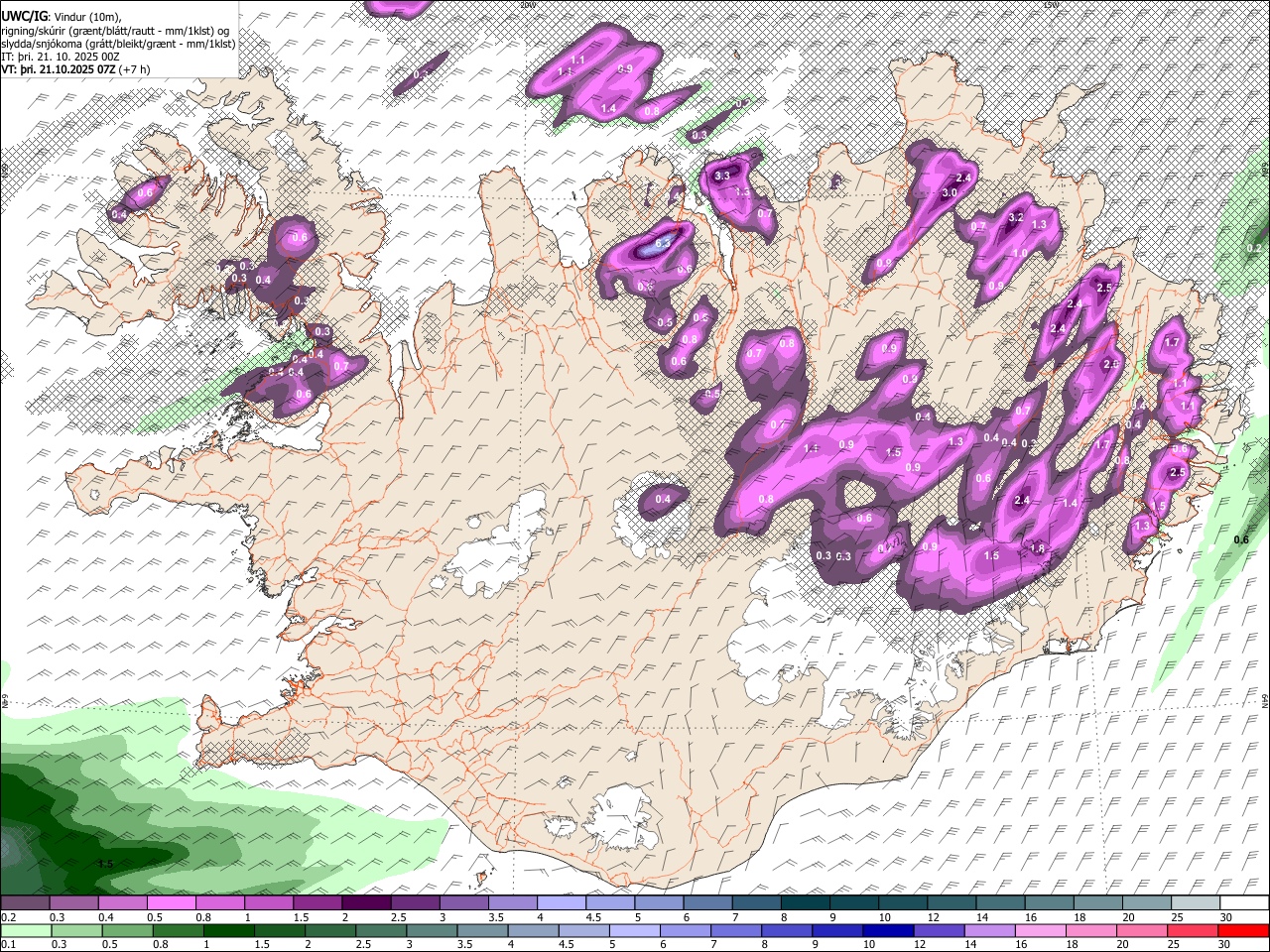This screenshot has height=952, width=1270.
Task: Select the 'VT: þri. 21.10.2025 07Z (+7 h)' line
Action: [76, 69]
